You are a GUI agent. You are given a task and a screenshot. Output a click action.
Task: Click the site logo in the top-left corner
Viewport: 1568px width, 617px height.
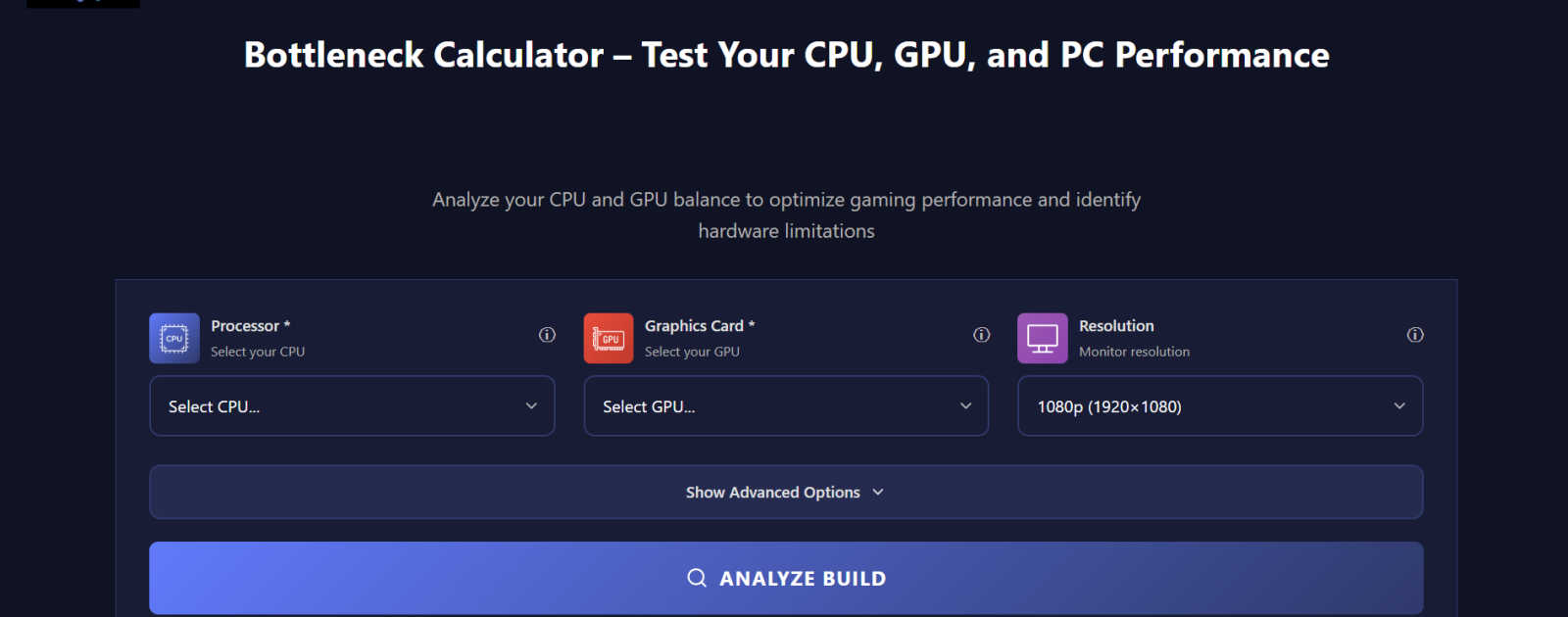(82, 3)
